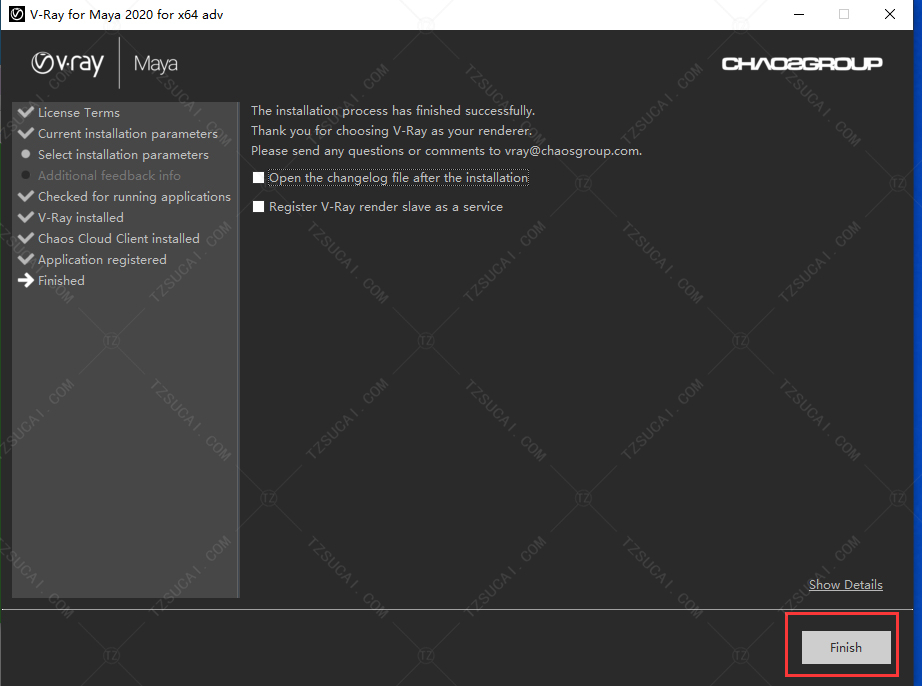922x686 pixels.
Task: Select the Checked for running applications step
Action: [135, 196]
